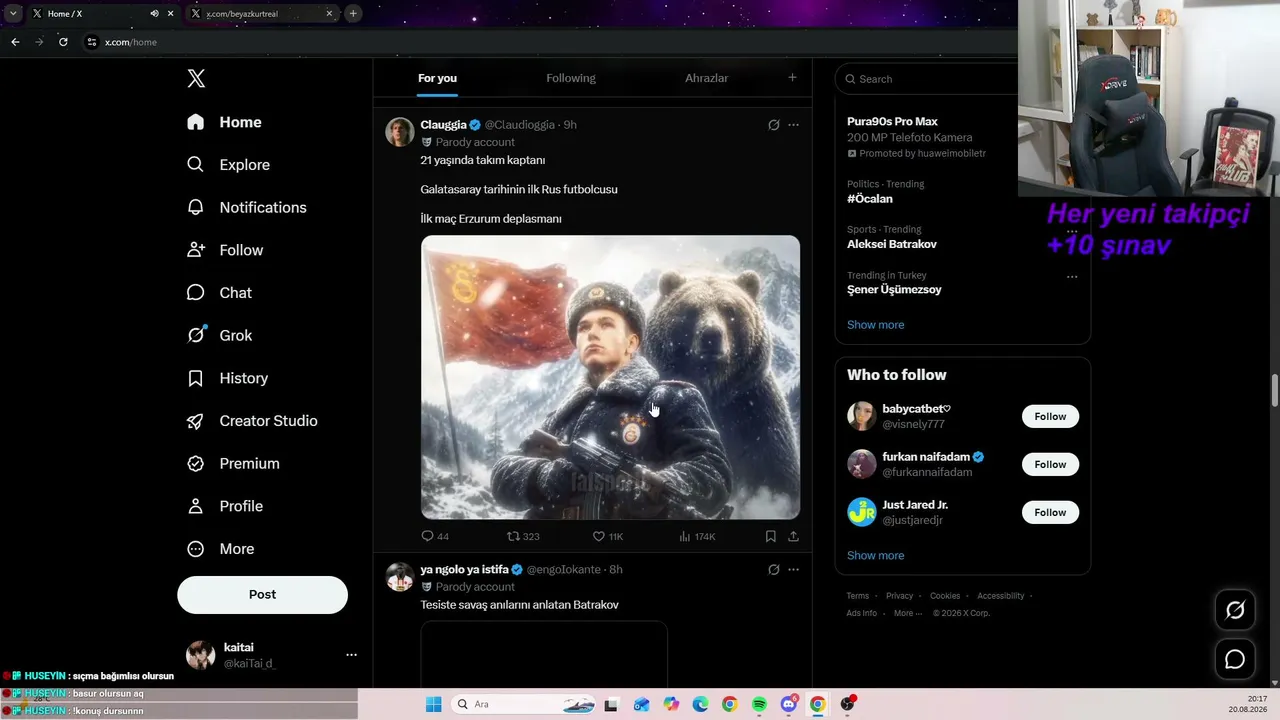Switch to the For you tab

pyautogui.click(x=437, y=78)
